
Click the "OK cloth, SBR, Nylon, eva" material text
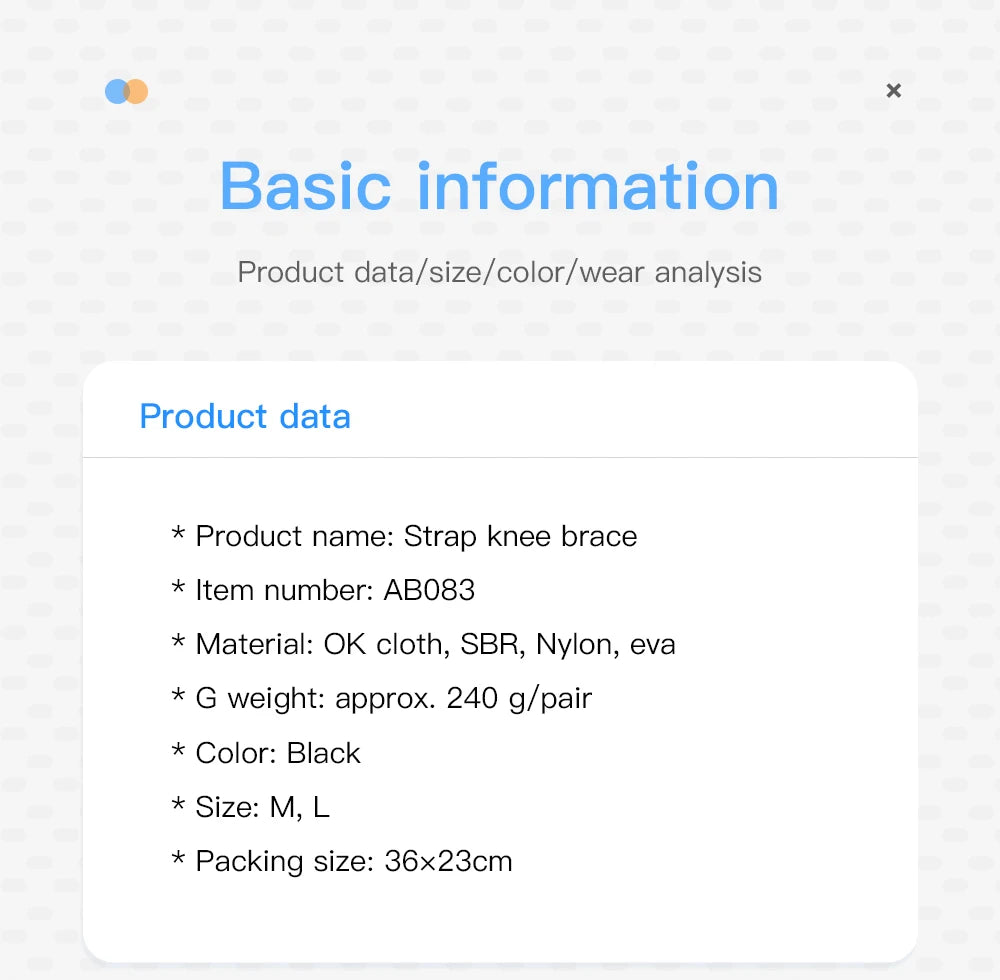coord(499,645)
